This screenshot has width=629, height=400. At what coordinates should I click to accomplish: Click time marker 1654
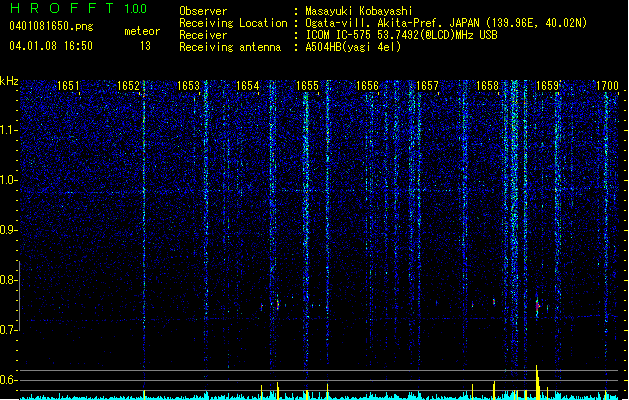pos(248,85)
